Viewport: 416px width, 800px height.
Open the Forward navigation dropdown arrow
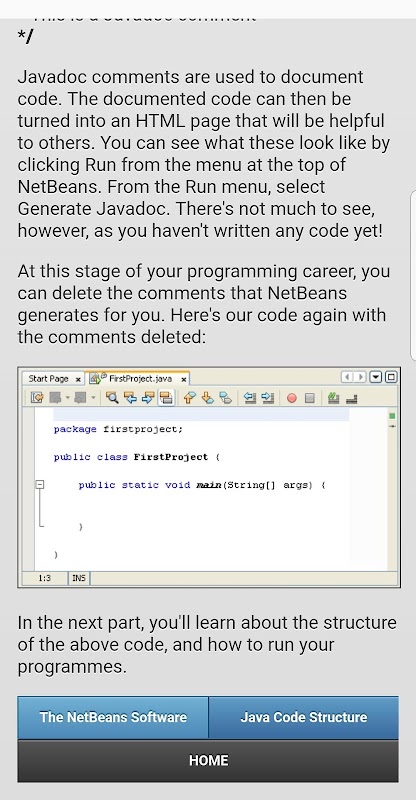[x=93, y=398]
